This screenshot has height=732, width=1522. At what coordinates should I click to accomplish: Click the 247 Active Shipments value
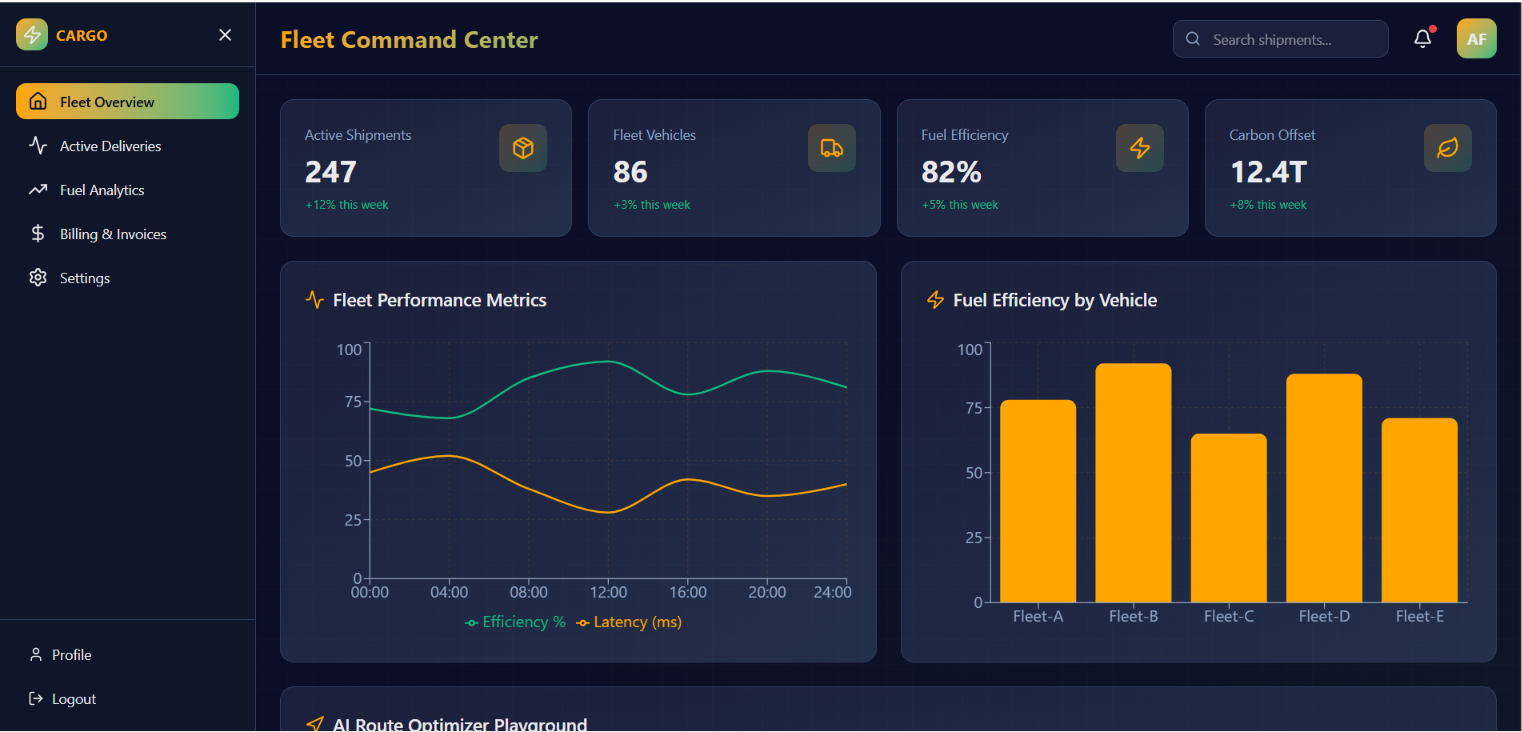(330, 172)
